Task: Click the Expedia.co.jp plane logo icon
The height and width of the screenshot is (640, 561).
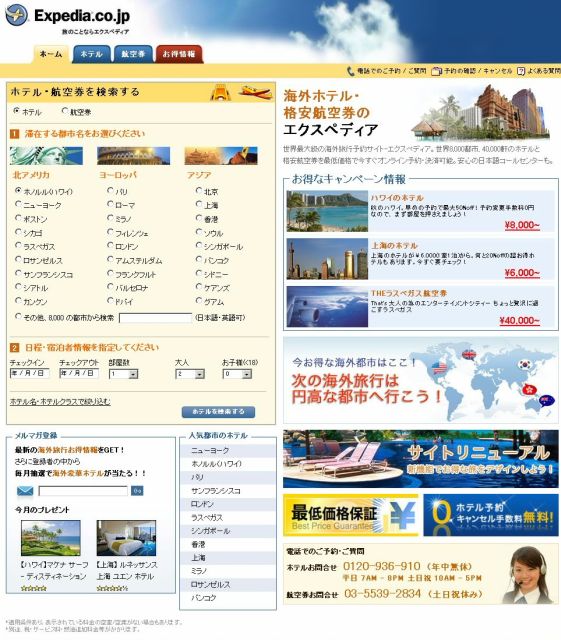Action: (x=17, y=15)
